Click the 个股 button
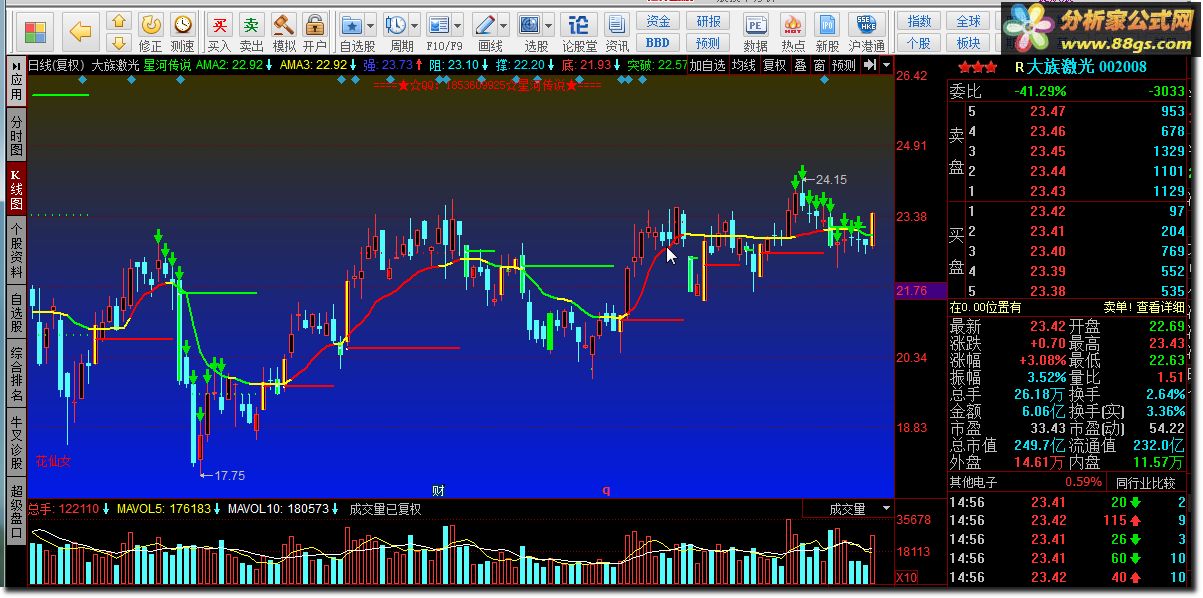 click(x=919, y=43)
